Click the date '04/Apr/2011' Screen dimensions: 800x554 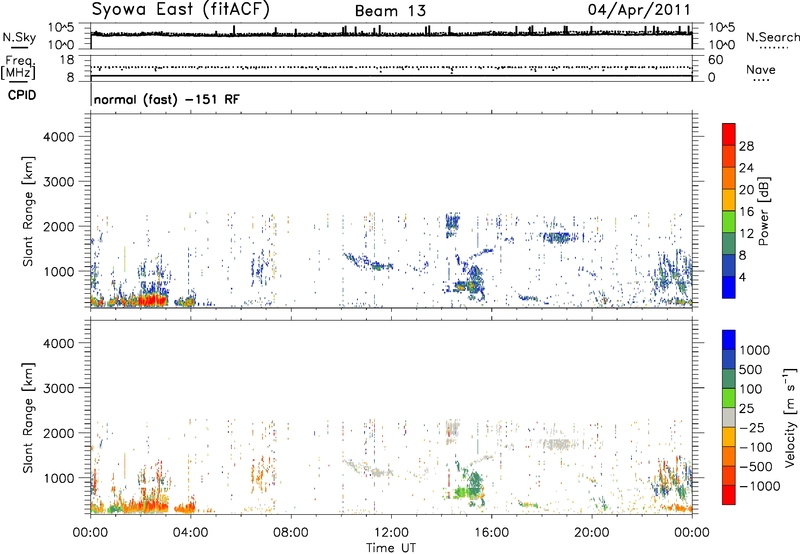(639, 10)
